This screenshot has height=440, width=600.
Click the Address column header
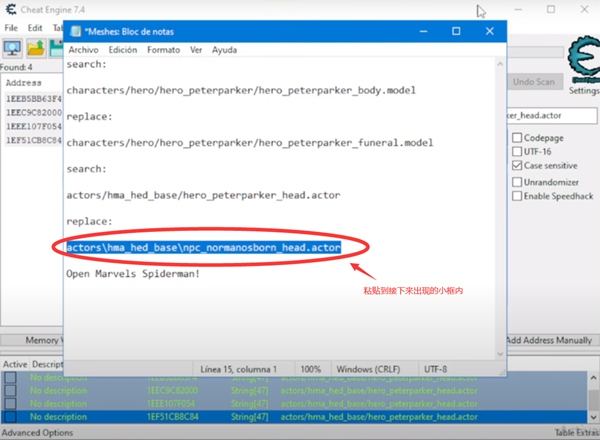point(24,83)
